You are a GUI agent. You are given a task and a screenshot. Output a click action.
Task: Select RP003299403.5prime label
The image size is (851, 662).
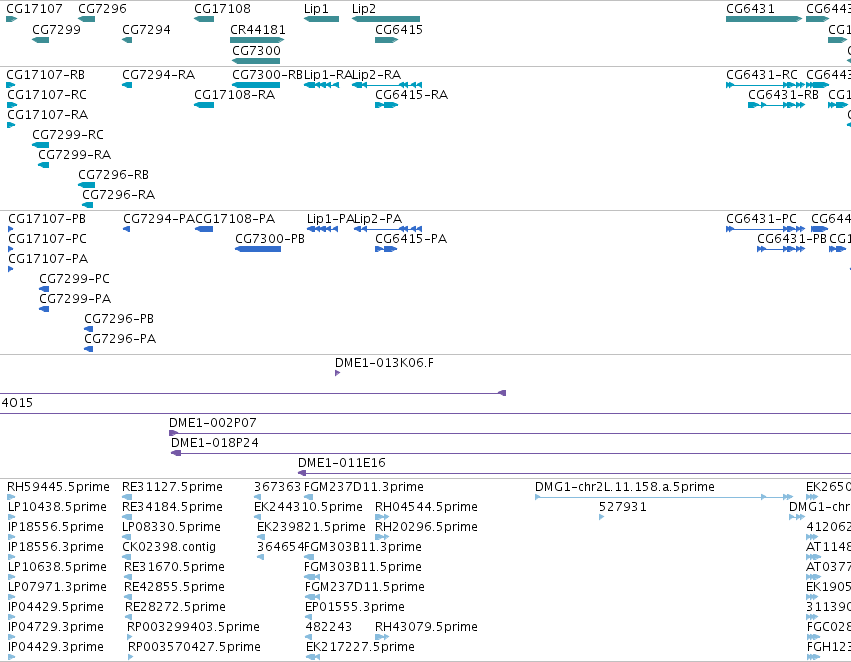(x=193, y=627)
